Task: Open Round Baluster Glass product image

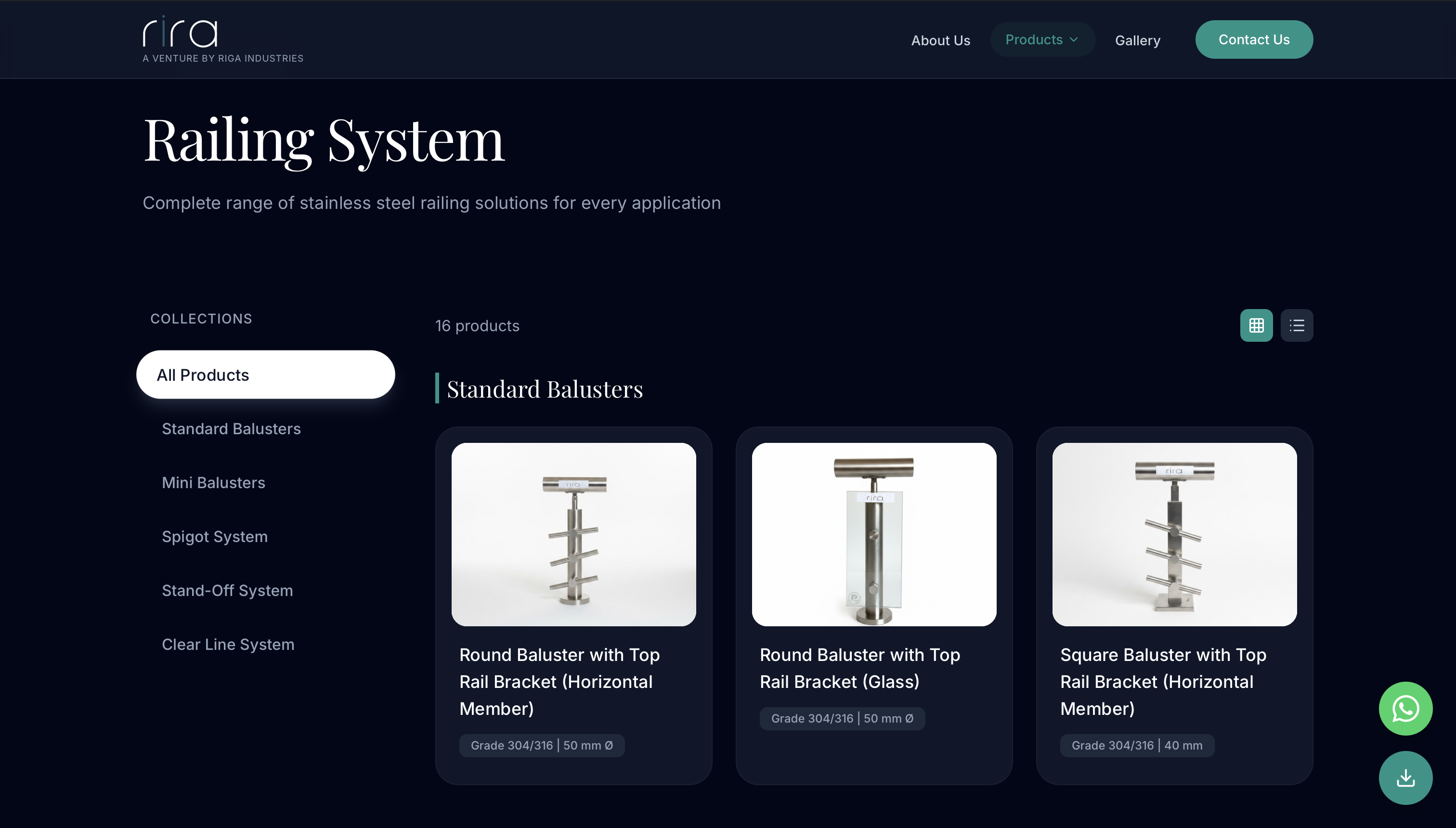Action: [x=873, y=534]
